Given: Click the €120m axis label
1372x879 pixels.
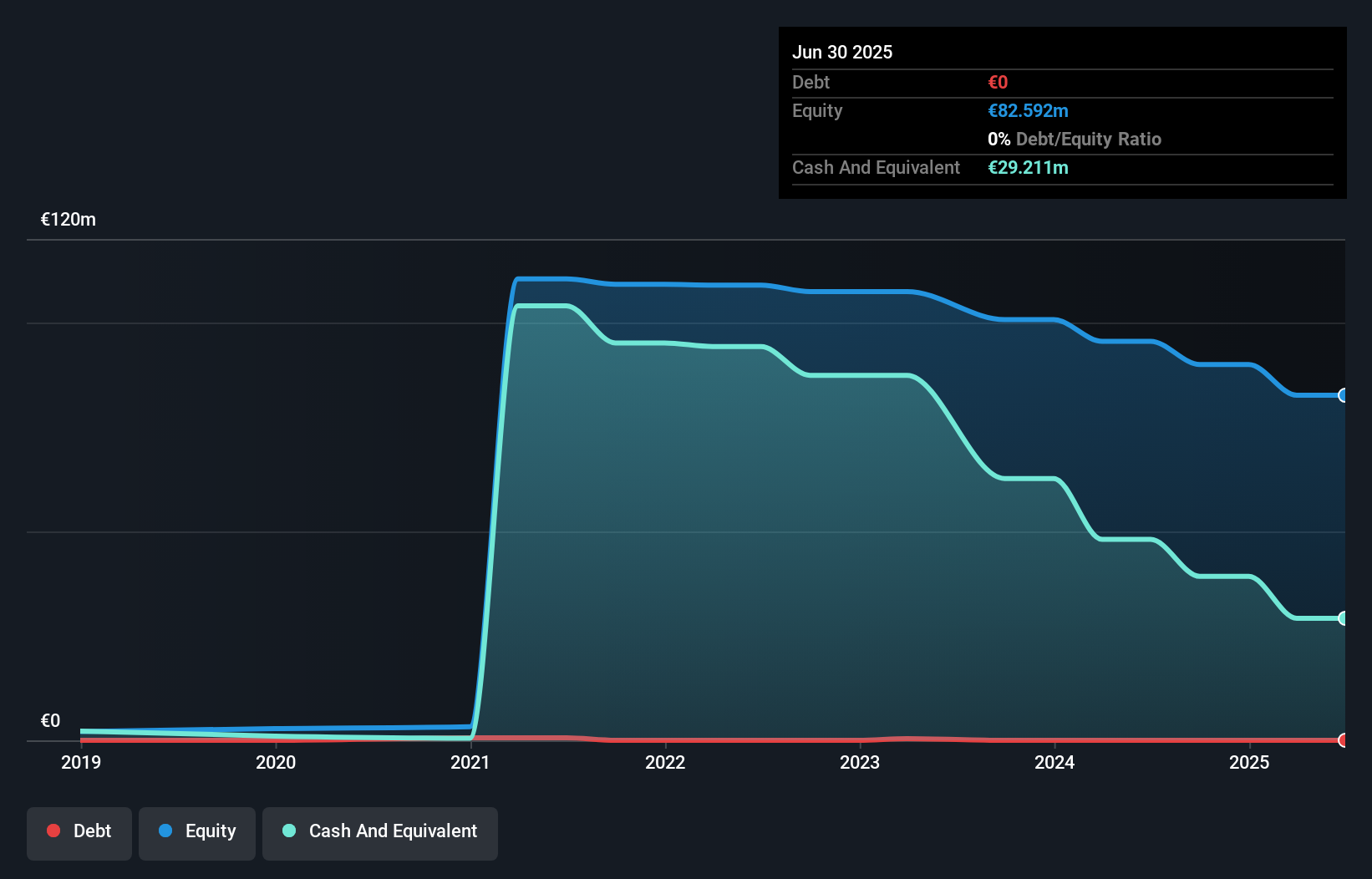Looking at the screenshot, I should pos(67,219).
